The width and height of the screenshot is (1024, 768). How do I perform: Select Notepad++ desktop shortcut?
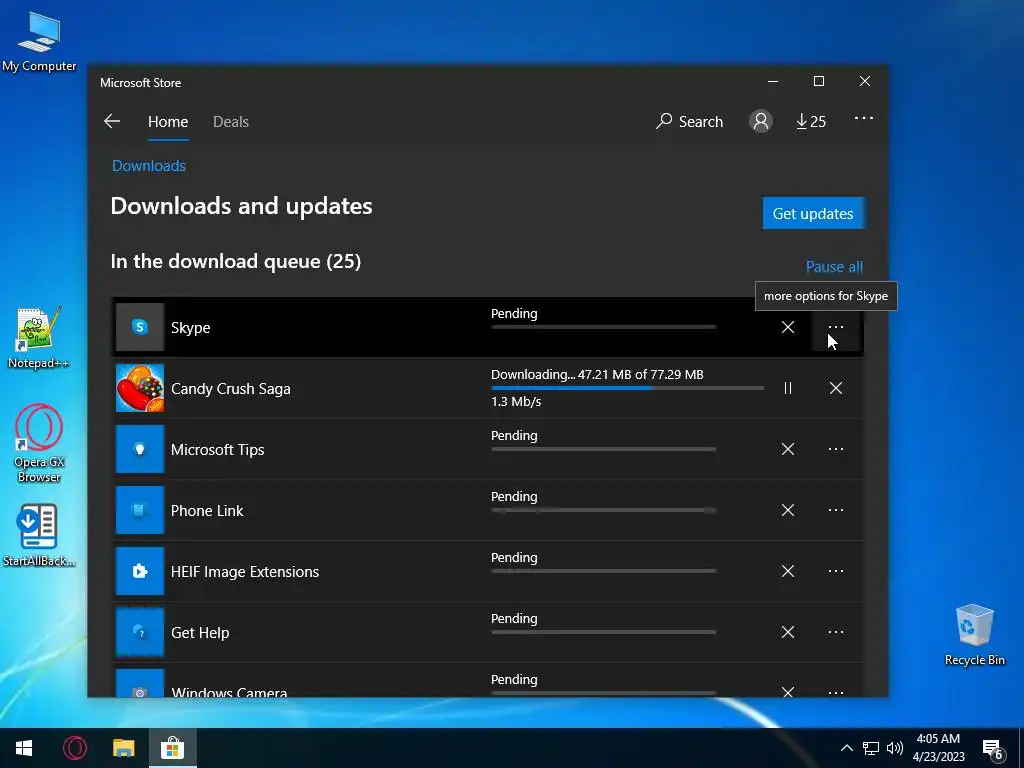pyautogui.click(x=39, y=338)
